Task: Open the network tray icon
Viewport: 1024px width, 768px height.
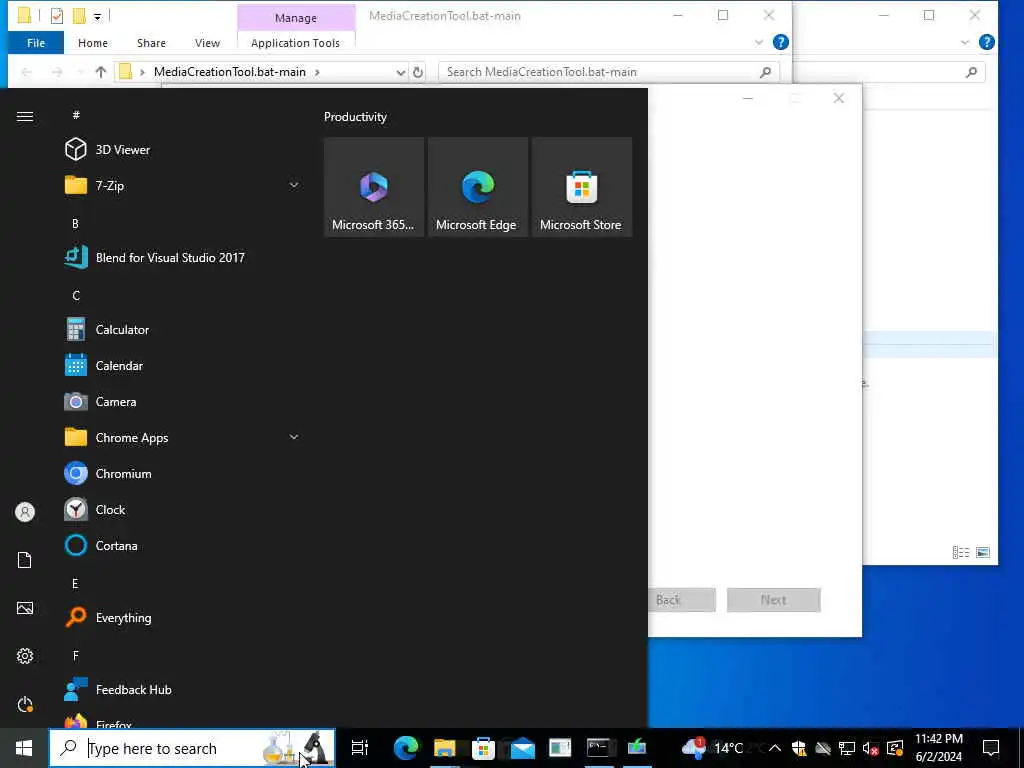Action: coord(846,748)
